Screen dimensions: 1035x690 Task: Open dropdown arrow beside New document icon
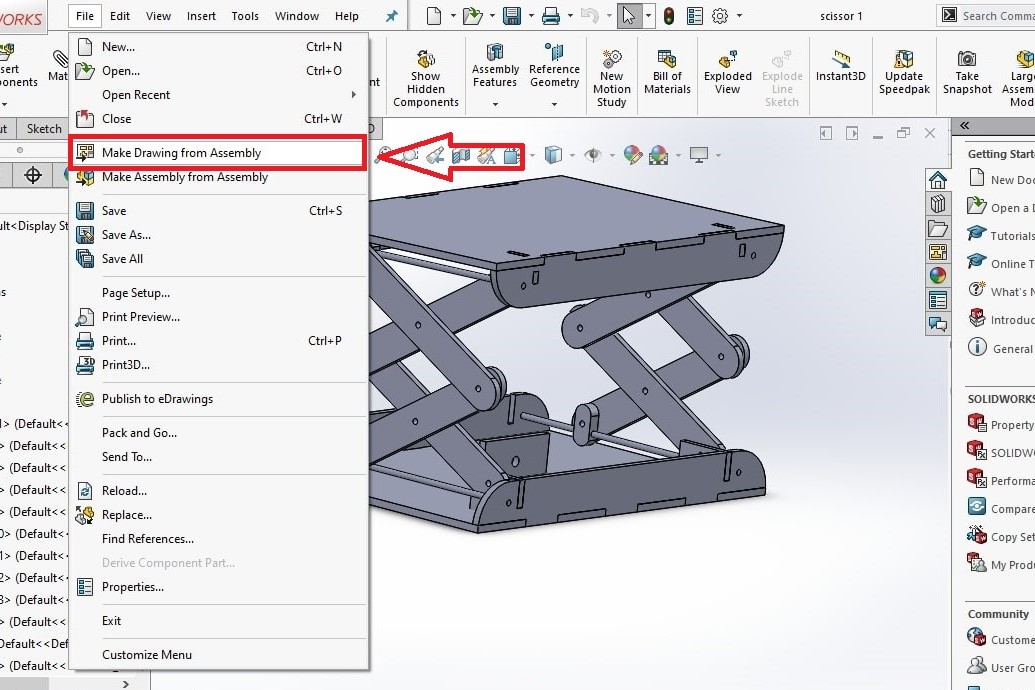[x=453, y=16]
